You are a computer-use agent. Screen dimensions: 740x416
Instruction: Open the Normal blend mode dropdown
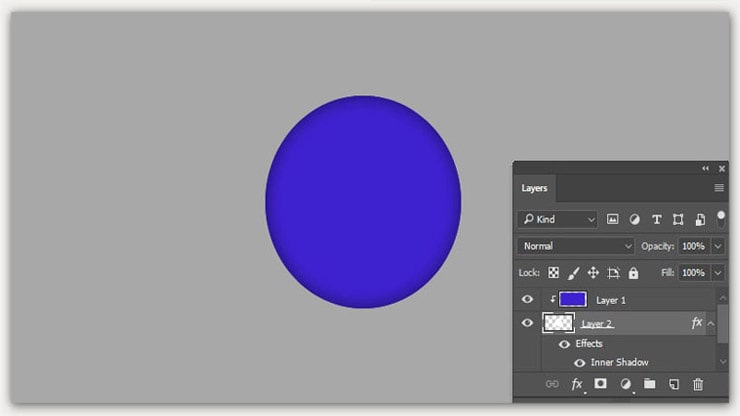point(576,246)
